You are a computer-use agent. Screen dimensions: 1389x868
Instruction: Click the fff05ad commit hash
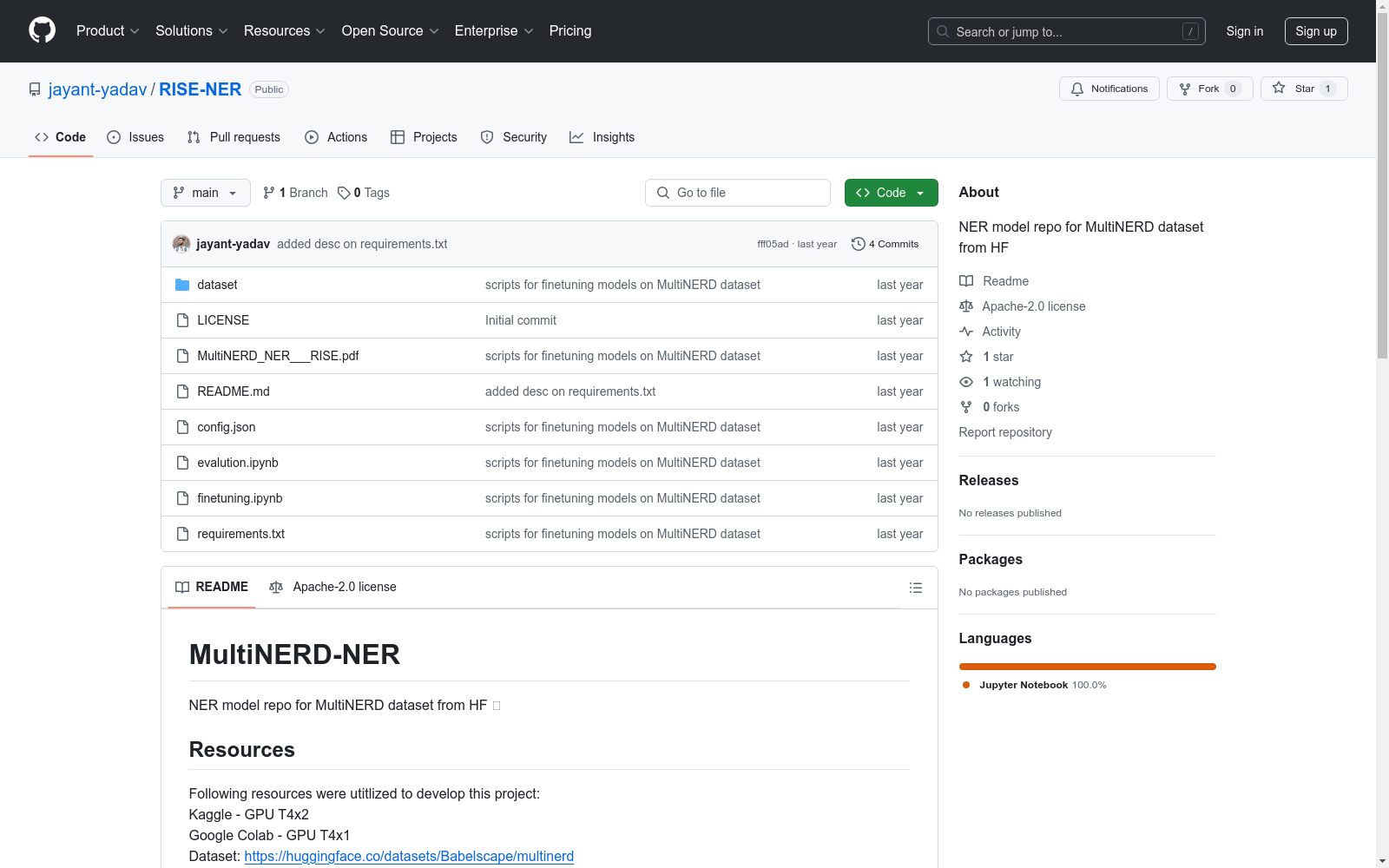[773, 244]
